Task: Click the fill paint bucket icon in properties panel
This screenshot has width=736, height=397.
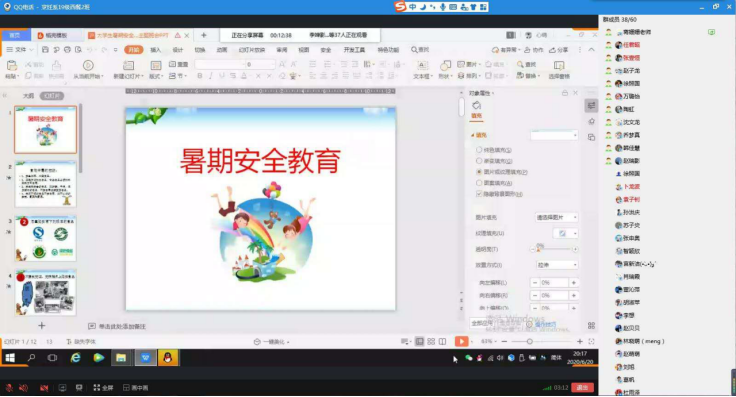Action: (x=476, y=106)
